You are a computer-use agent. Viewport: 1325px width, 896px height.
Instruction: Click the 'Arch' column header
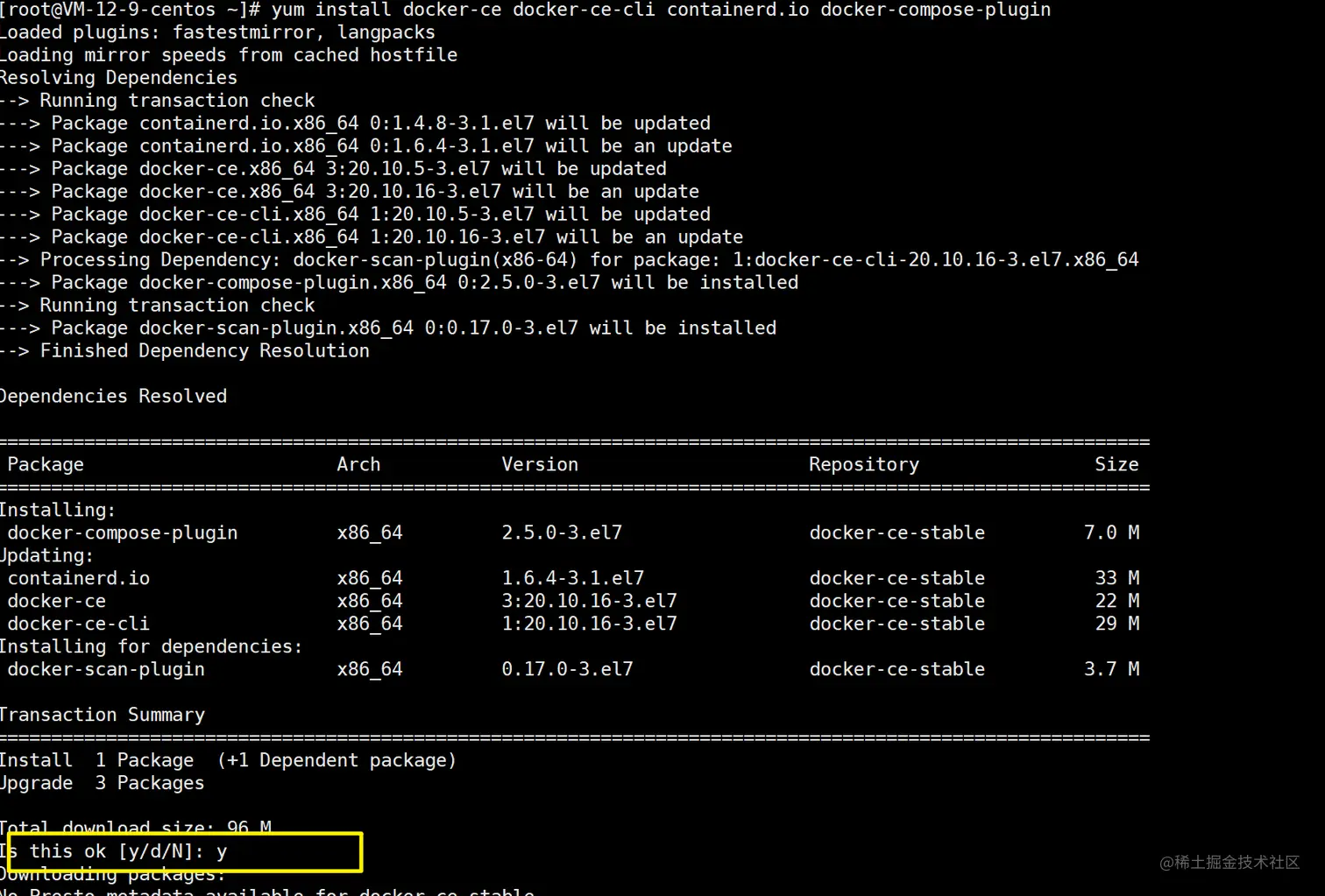point(358,465)
